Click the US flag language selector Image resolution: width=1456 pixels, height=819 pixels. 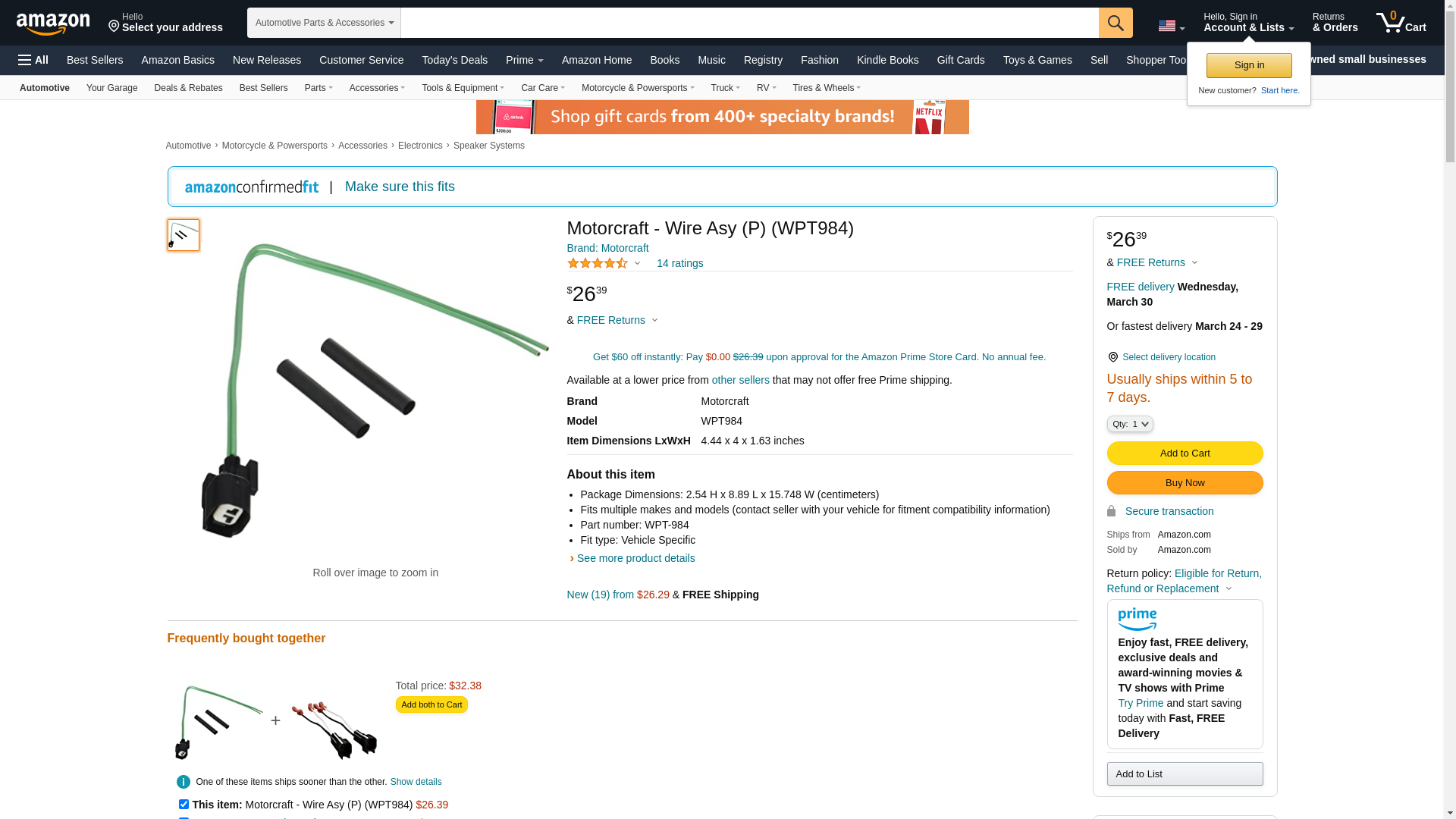point(1170,27)
